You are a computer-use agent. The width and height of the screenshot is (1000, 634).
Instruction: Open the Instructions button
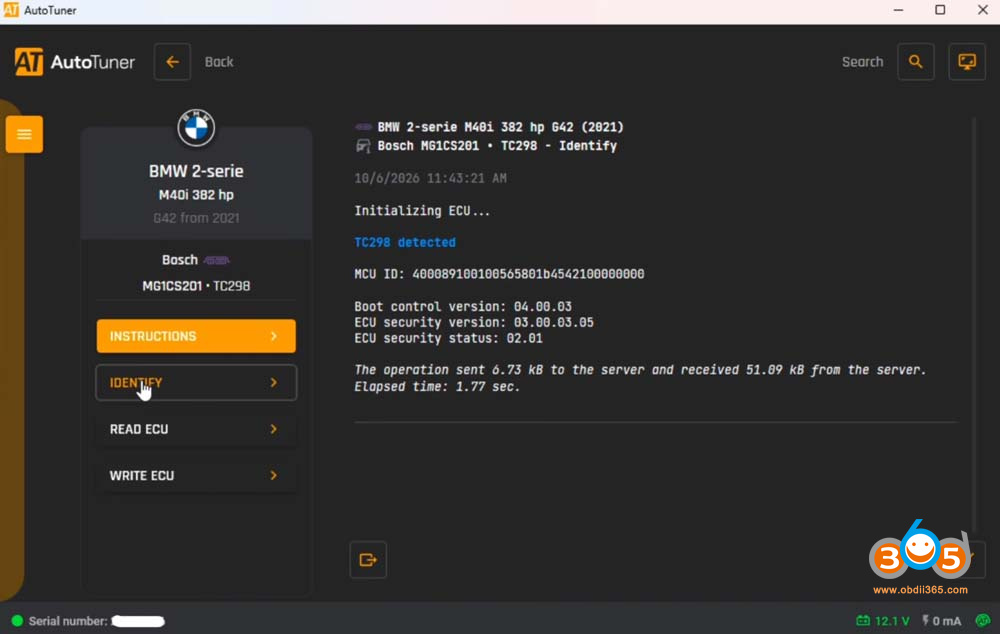pos(196,336)
